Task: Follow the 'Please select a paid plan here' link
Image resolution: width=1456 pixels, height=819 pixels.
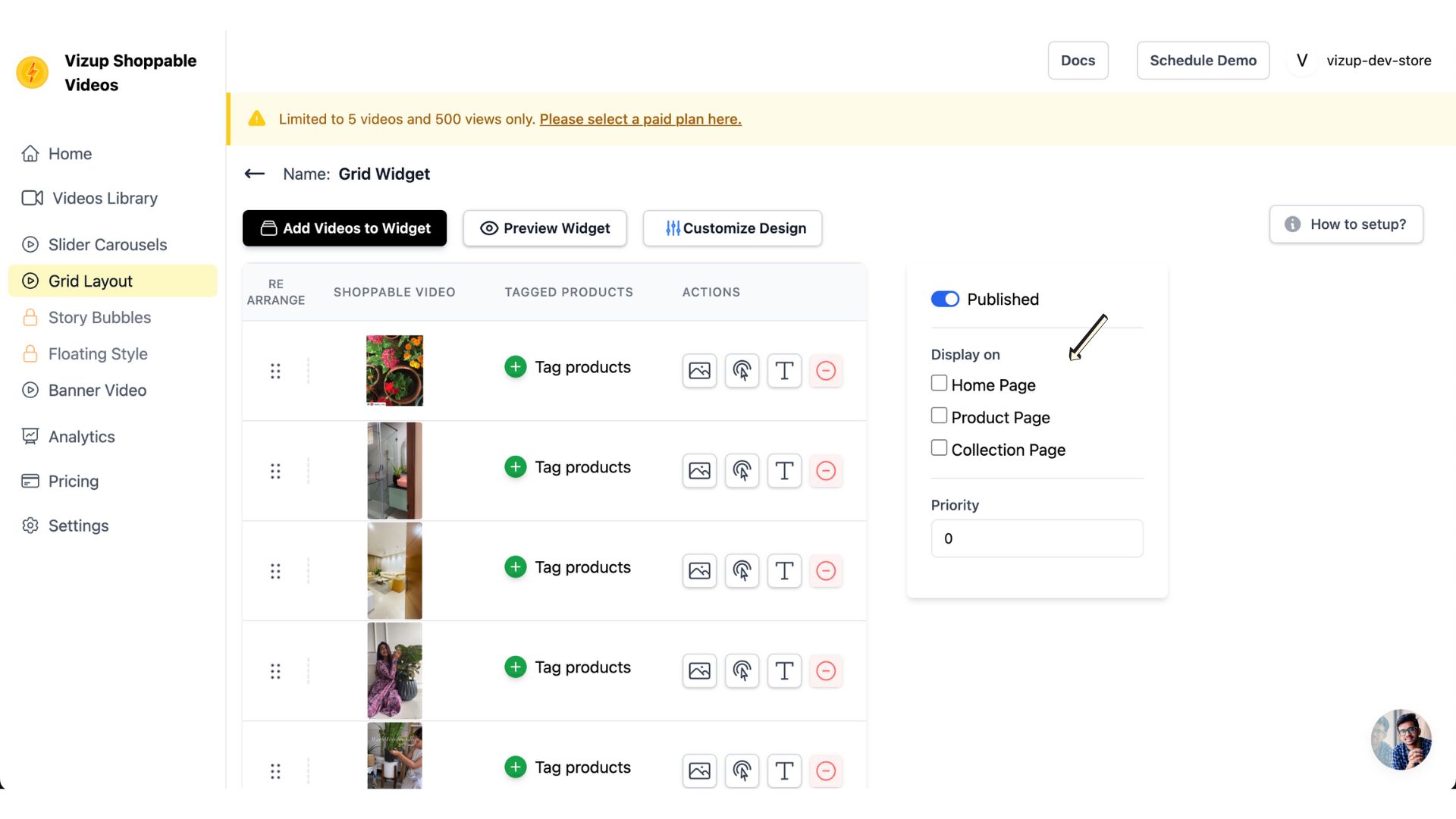Action: [640, 119]
